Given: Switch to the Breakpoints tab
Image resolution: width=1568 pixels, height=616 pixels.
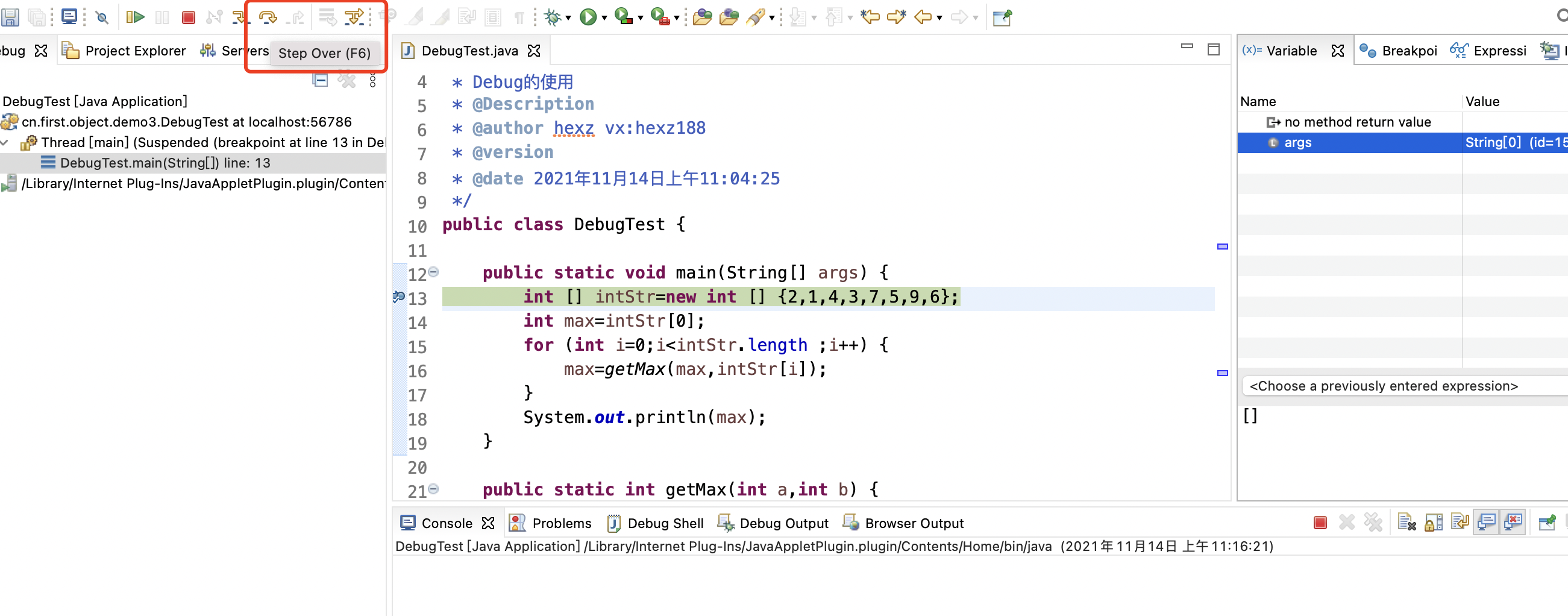Looking at the screenshot, I should [x=1399, y=51].
